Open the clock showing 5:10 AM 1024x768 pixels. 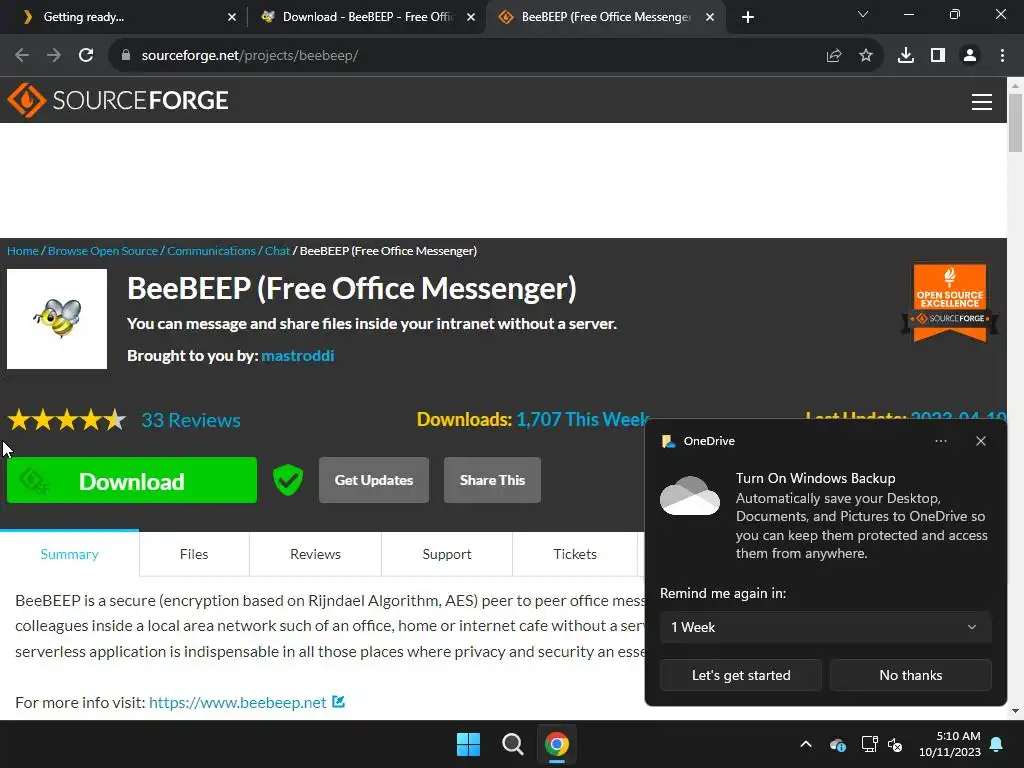click(x=950, y=744)
